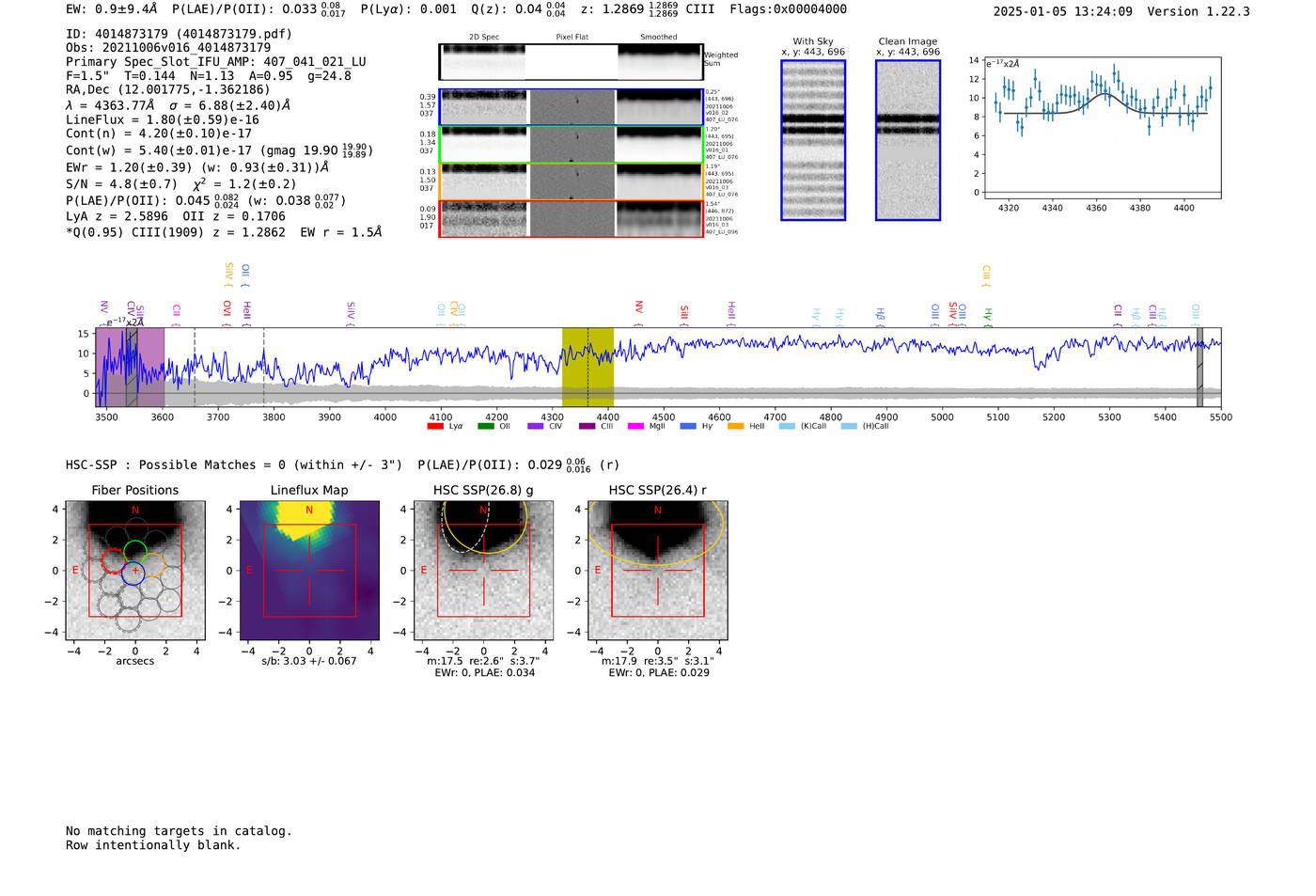
Task: Select the m:17.9 re:3.5" s:3.1" caption
Action: (658, 661)
